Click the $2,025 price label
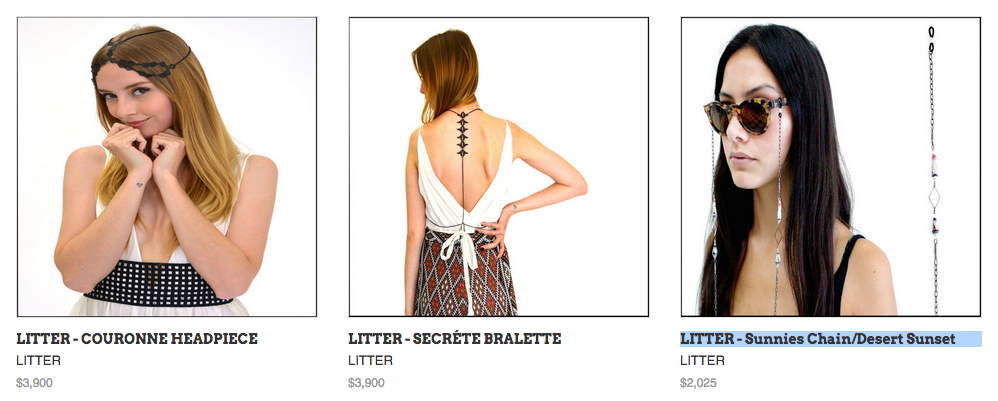Image resolution: width=998 pixels, height=401 pixels. tap(698, 383)
